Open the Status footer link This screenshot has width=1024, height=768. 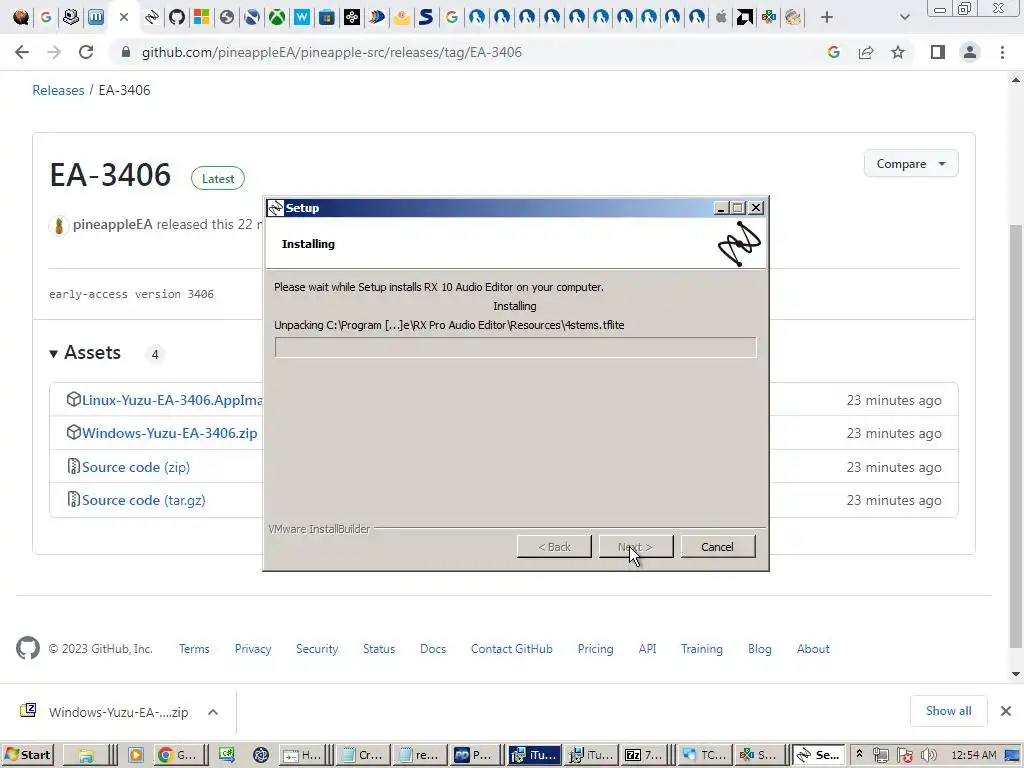(x=379, y=648)
